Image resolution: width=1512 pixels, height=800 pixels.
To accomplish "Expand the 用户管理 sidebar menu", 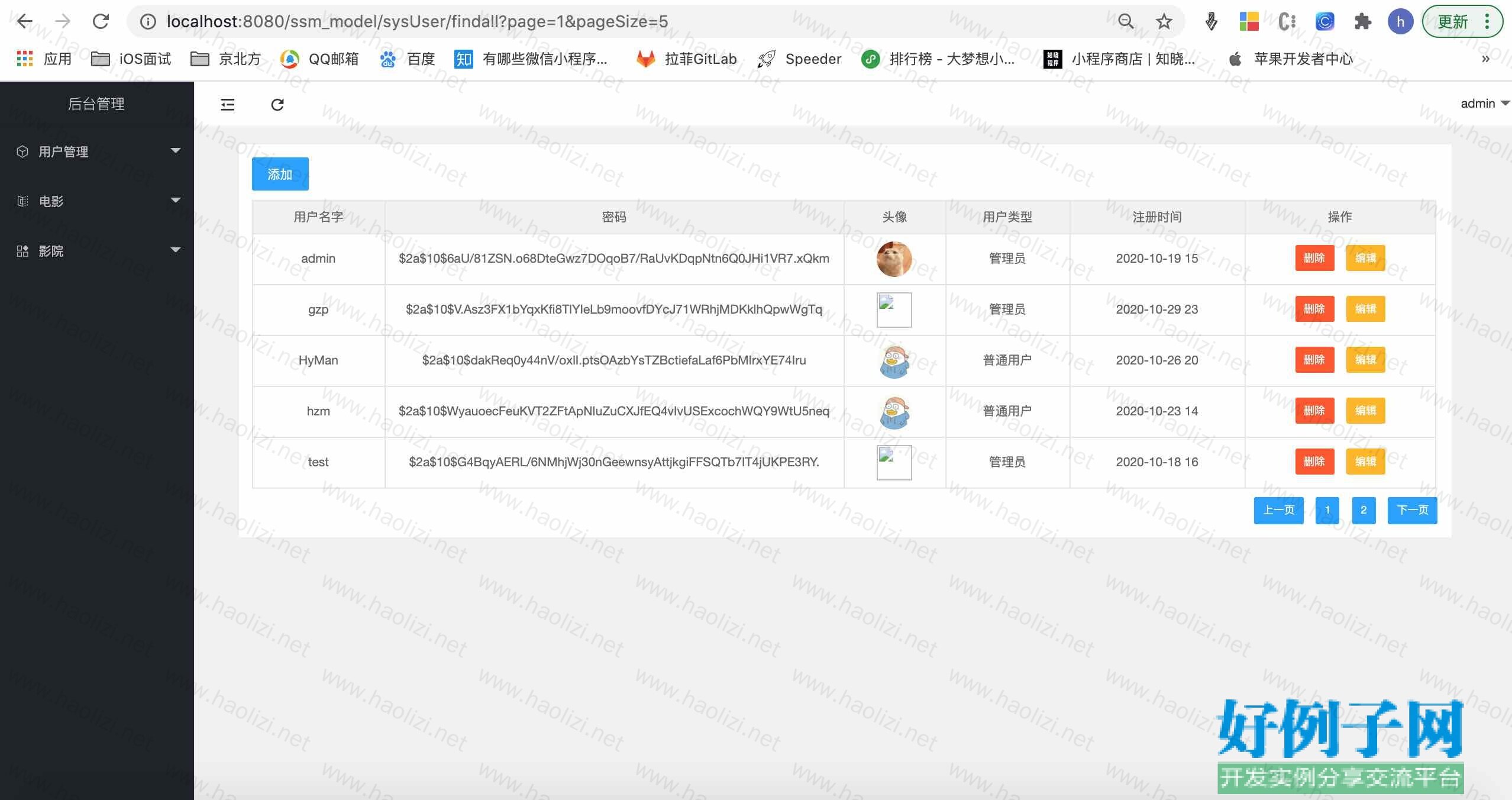I will point(96,151).
